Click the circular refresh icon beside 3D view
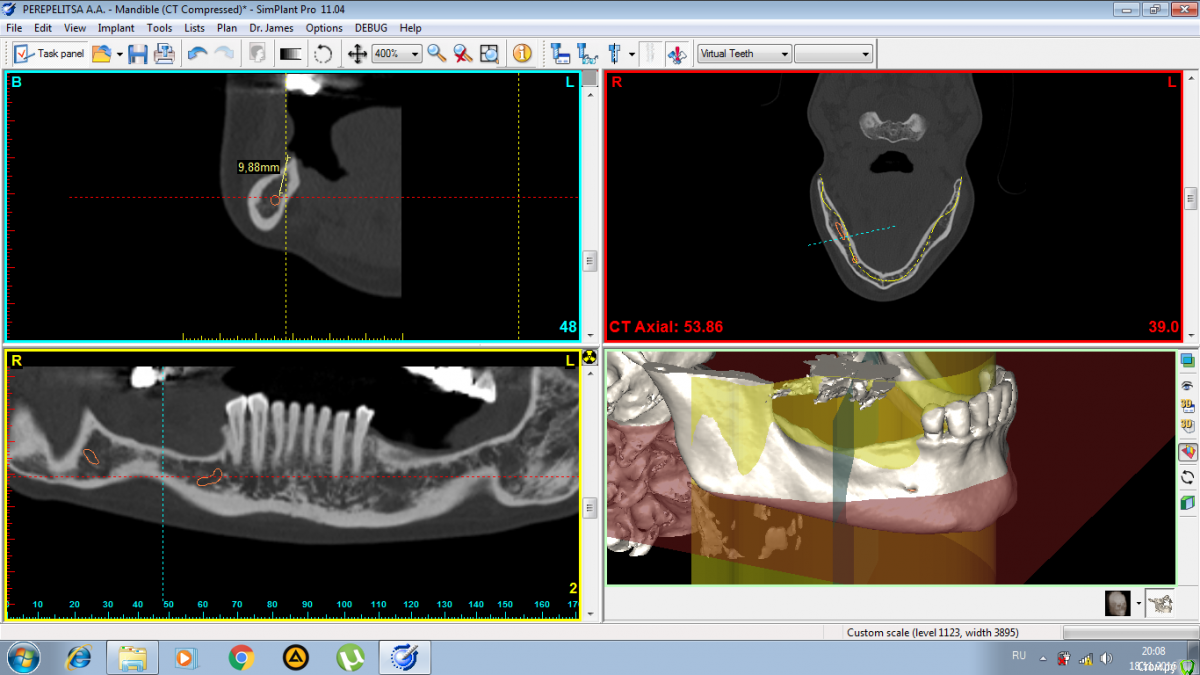Screen dimensions: 1200x675 pyautogui.click(x=1188, y=477)
